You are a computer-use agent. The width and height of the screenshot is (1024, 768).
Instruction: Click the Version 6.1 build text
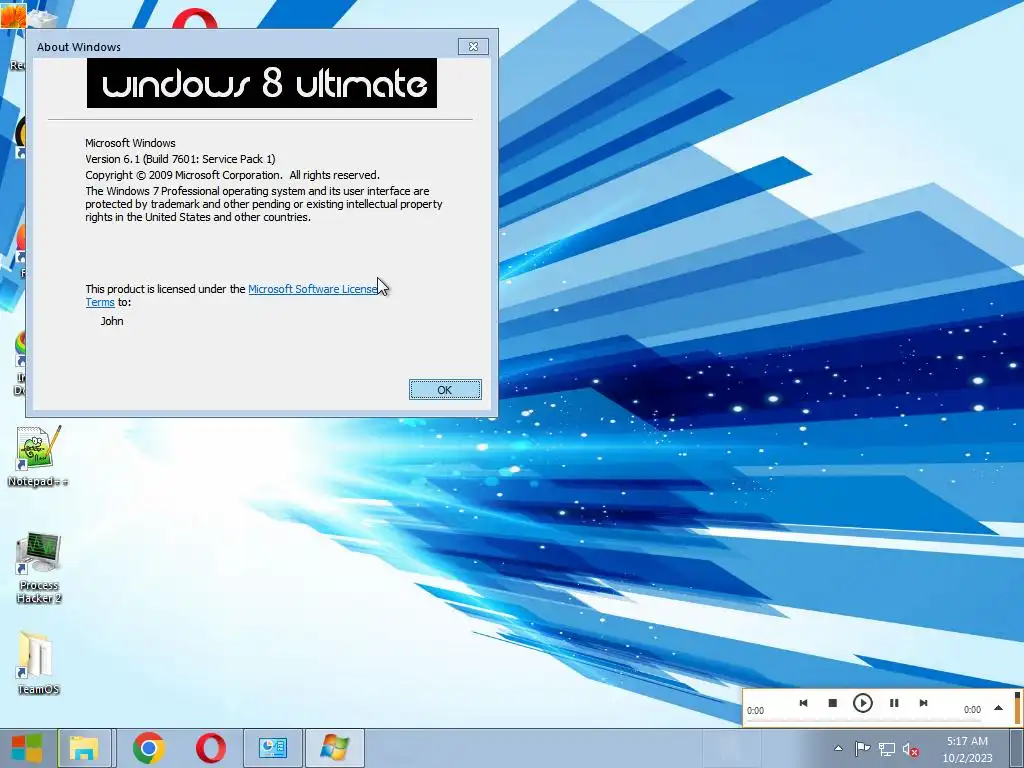point(180,159)
